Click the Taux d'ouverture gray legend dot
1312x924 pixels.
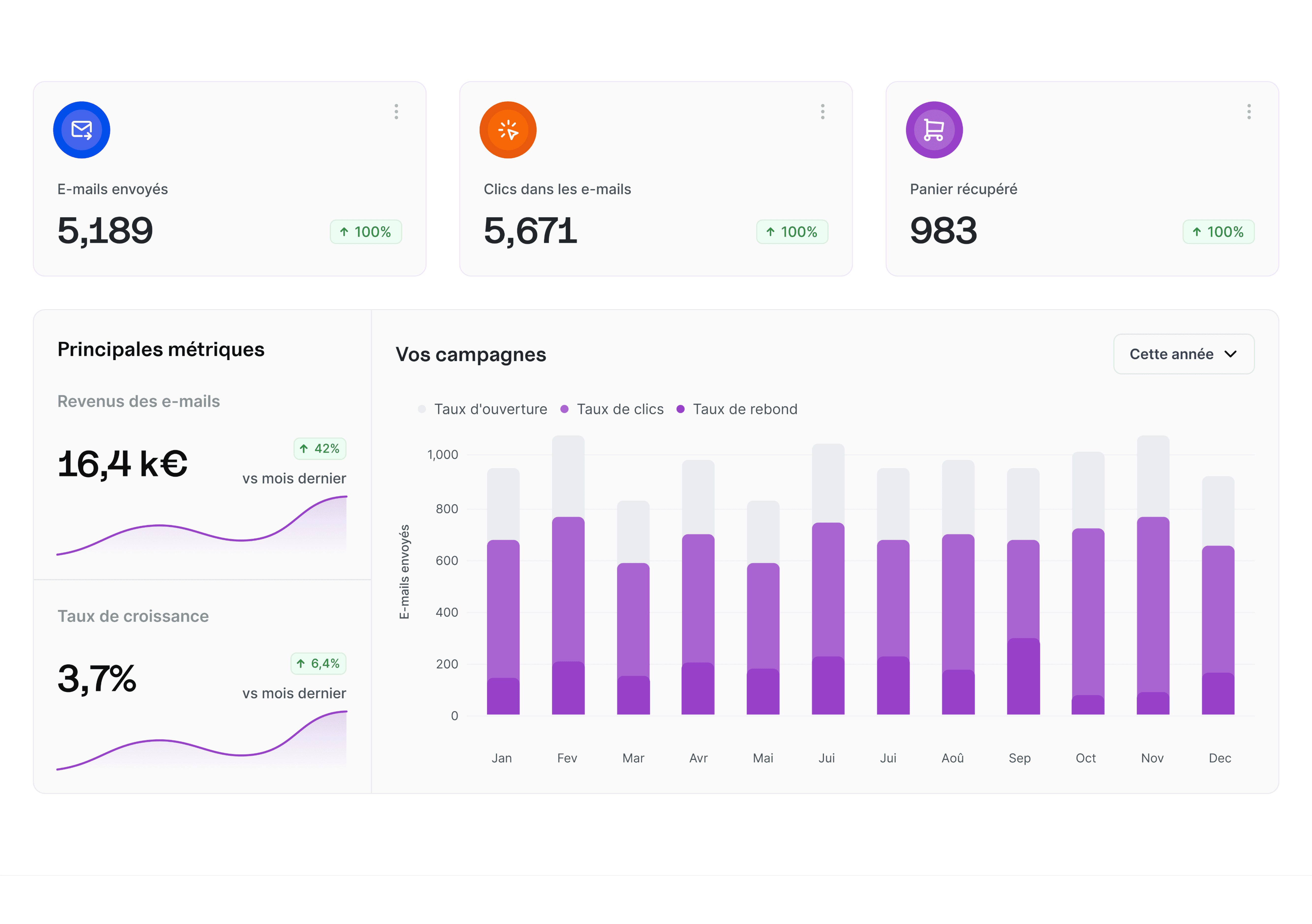[x=422, y=409]
